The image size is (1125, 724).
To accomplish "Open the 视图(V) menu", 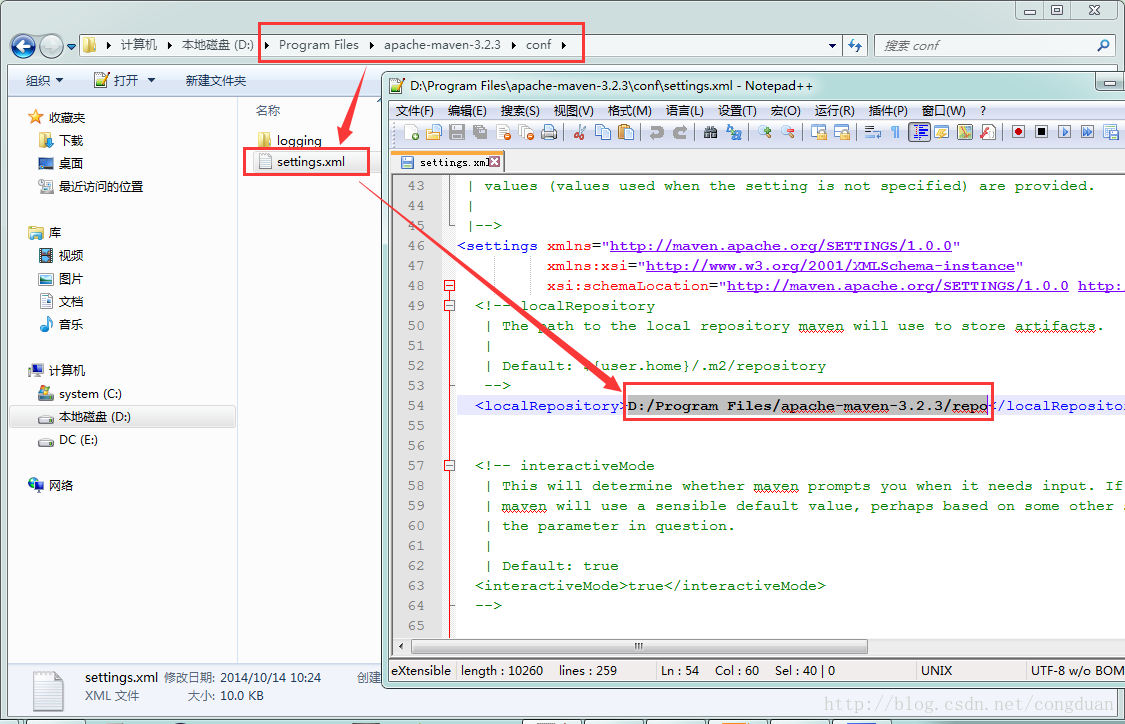I will [x=573, y=111].
